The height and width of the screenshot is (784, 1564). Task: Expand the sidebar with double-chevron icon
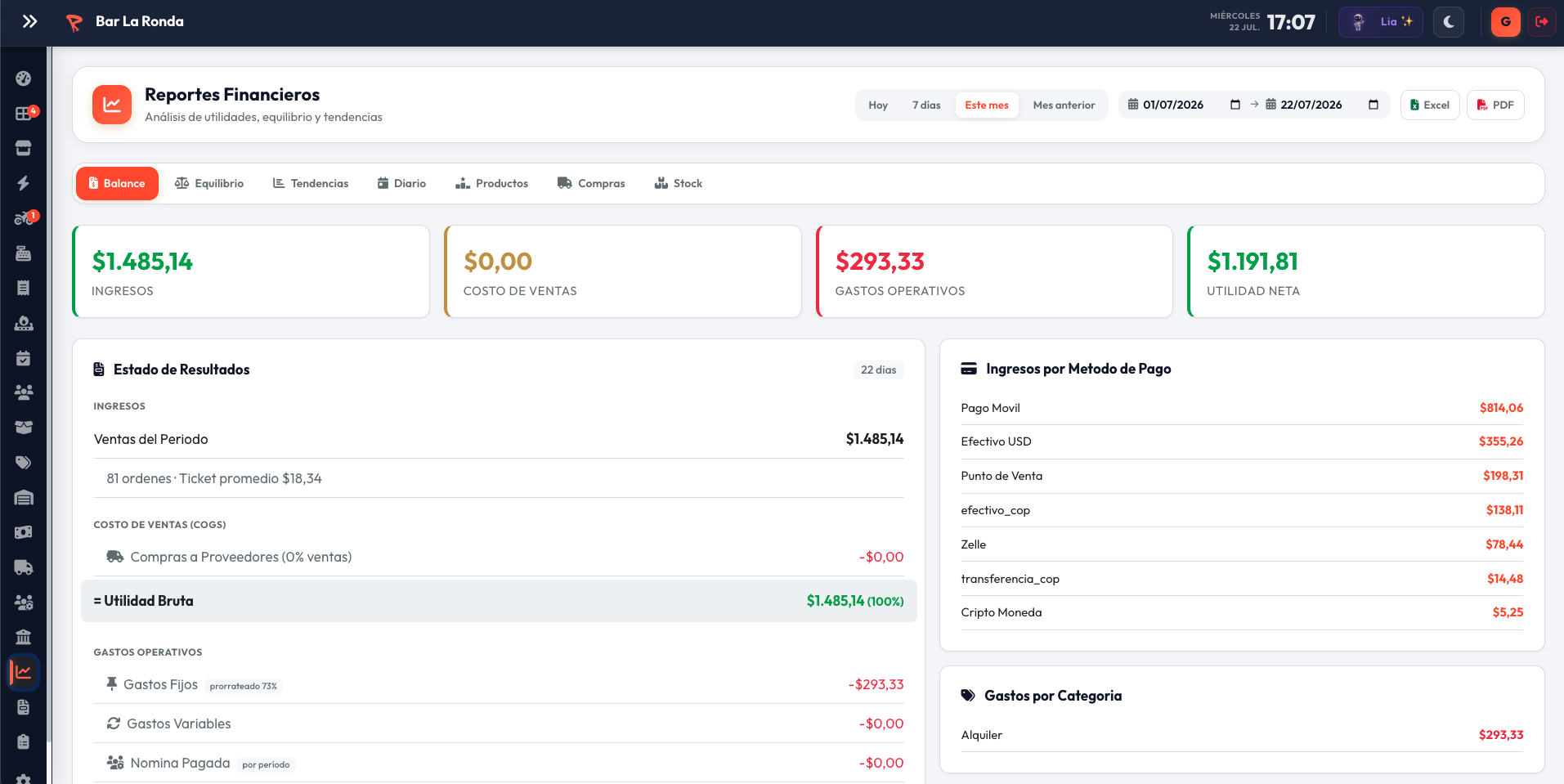[29, 21]
